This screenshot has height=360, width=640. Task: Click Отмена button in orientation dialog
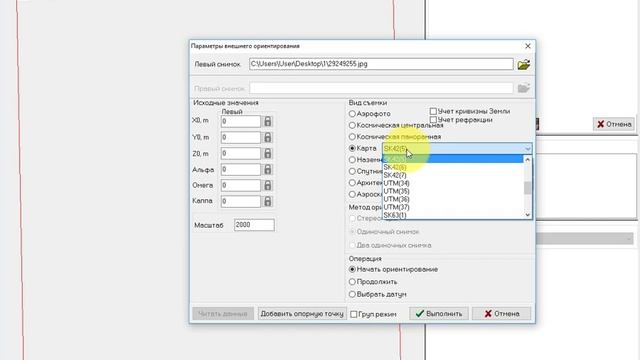click(502, 313)
